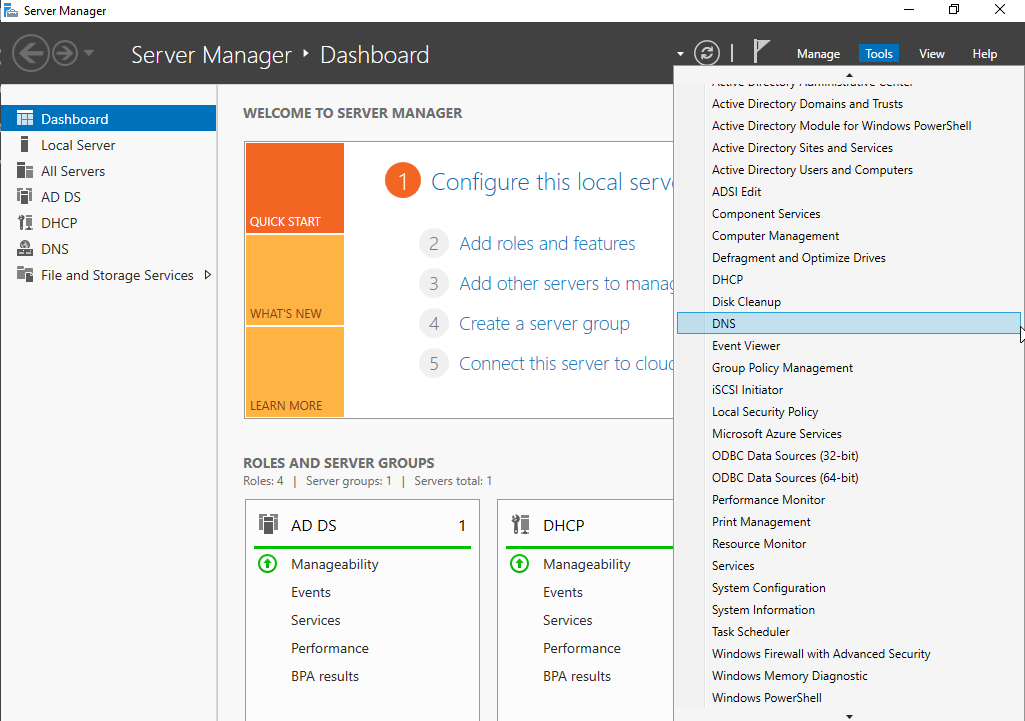Choose Disk Cleanup from Tools menu
1025x721 pixels.
point(849,302)
